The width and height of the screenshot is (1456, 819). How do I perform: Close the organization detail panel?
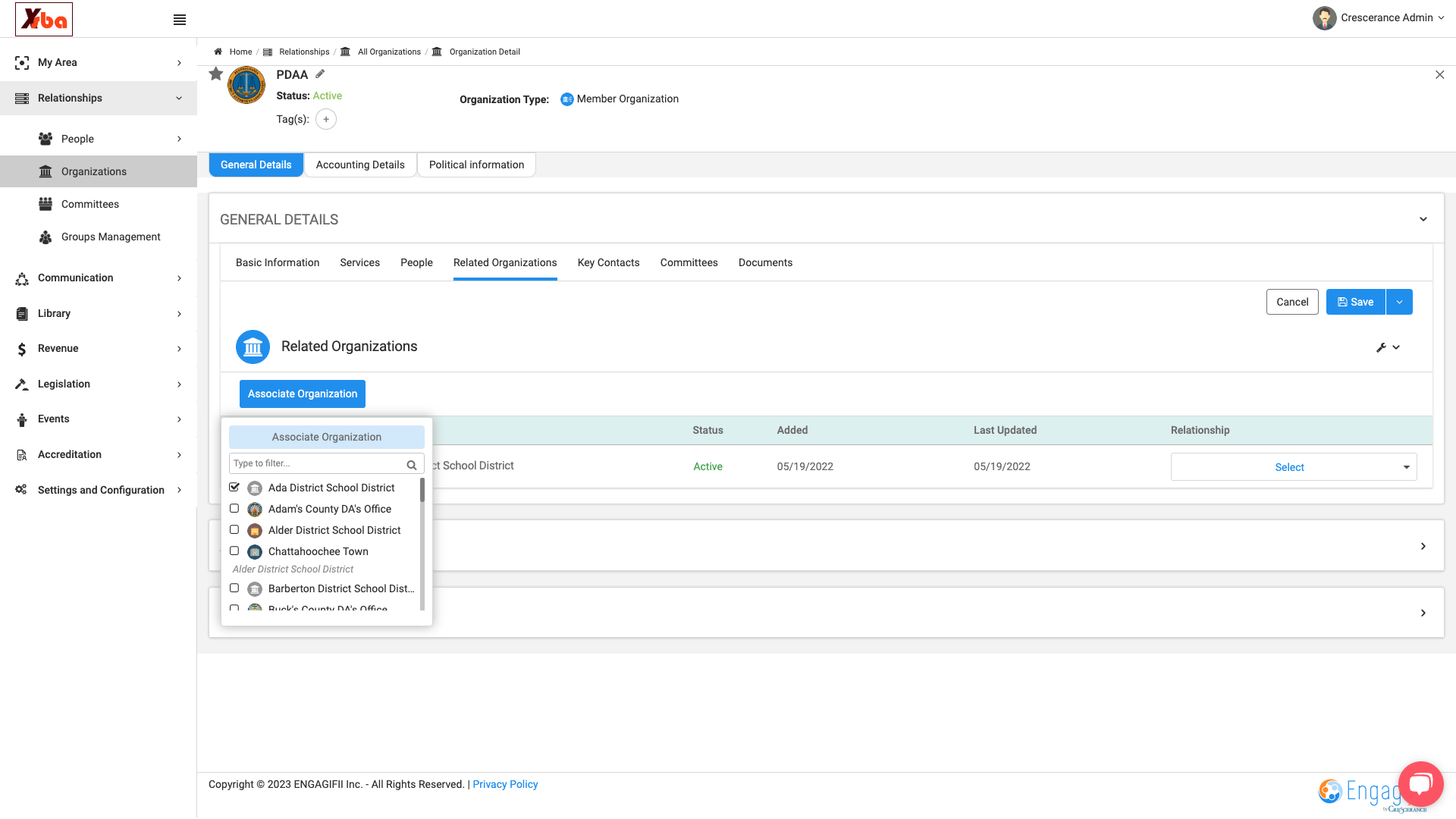pos(1439,74)
